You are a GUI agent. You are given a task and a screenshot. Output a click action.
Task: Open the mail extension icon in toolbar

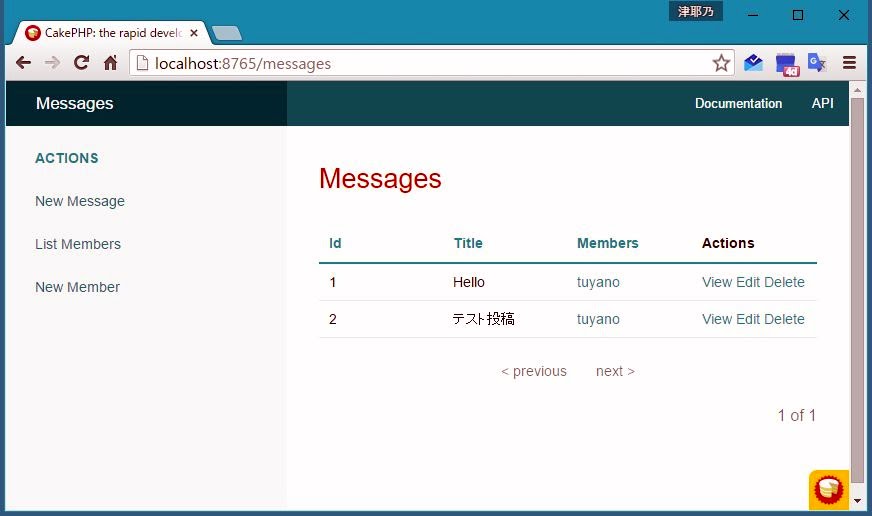tap(753, 63)
